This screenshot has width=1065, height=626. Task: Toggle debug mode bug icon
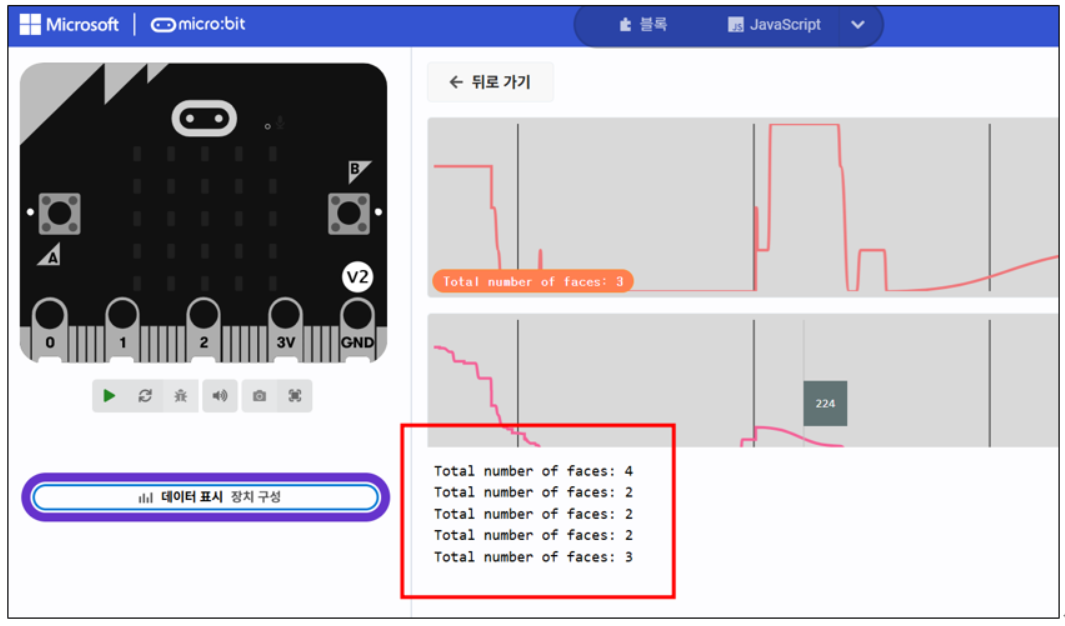coord(181,396)
